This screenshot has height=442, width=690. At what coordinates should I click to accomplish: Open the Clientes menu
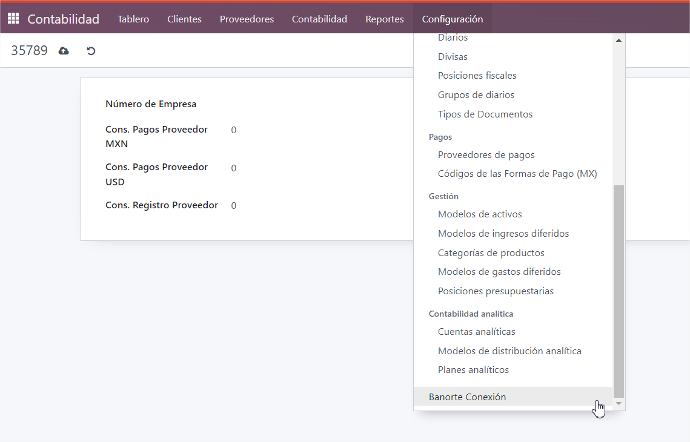[x=184, y=19]
